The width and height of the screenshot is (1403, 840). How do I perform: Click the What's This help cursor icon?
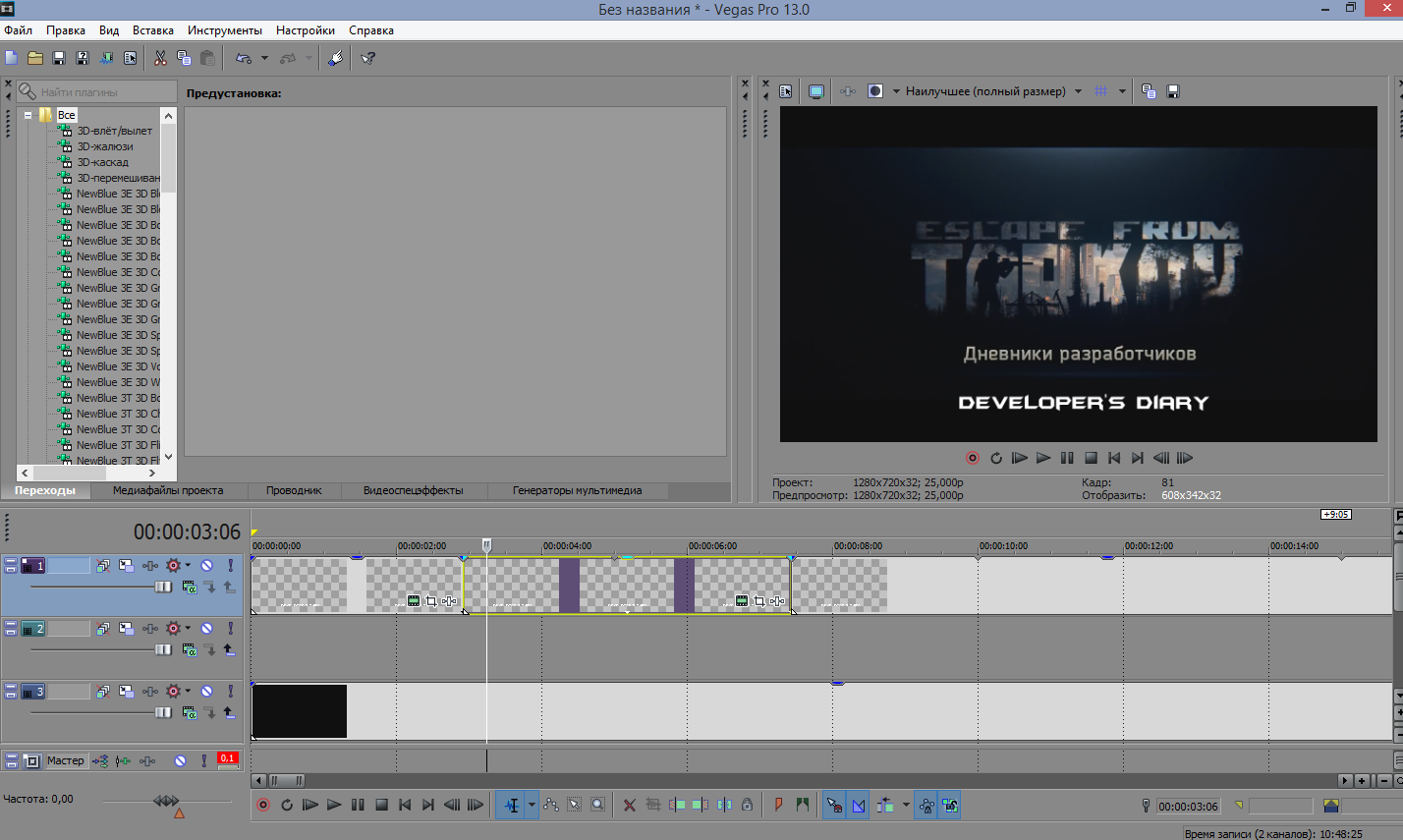click(368, 58)
